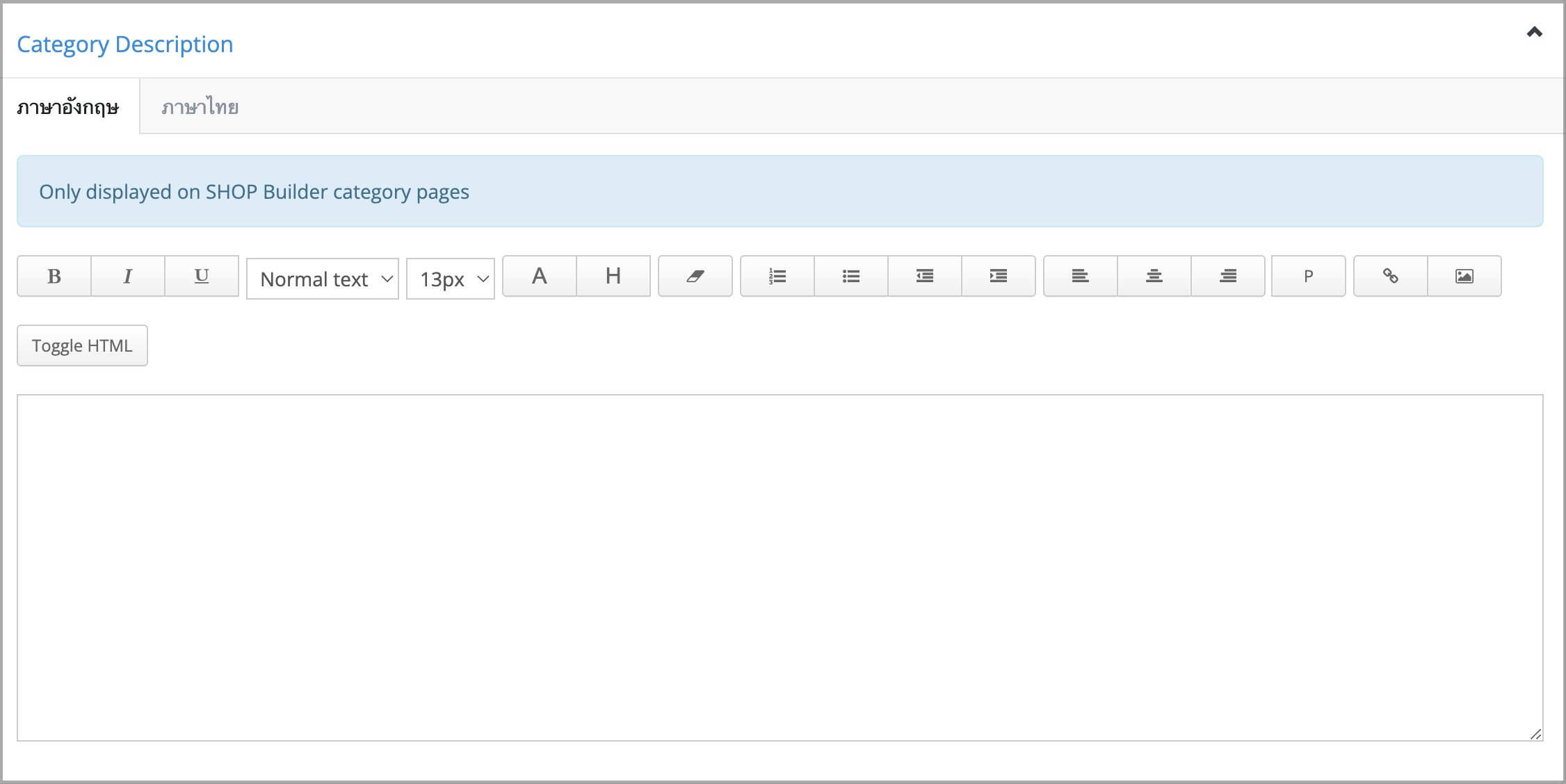The width and height of the screenshot is (1566, 784).
Task: Open the Normal text style dropdown
Action: pyautogui.click(x=323, y=279)
